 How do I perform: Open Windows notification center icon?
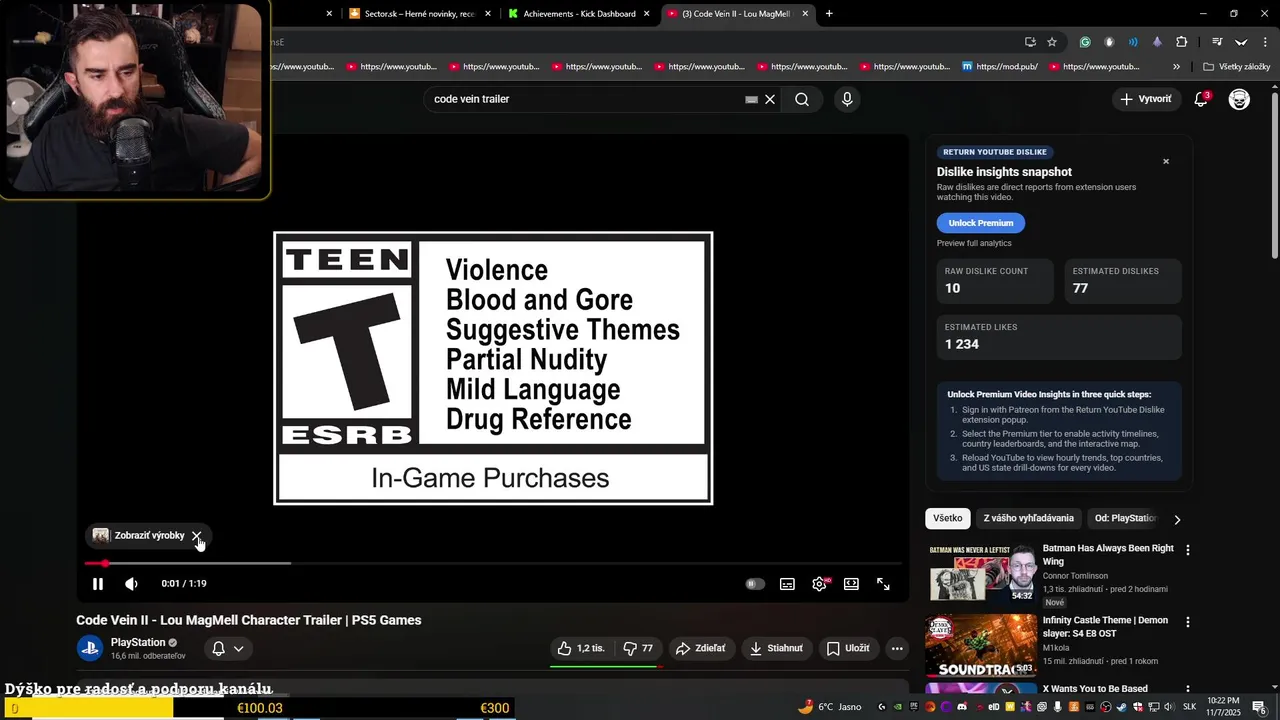(x=1259, y=707)
